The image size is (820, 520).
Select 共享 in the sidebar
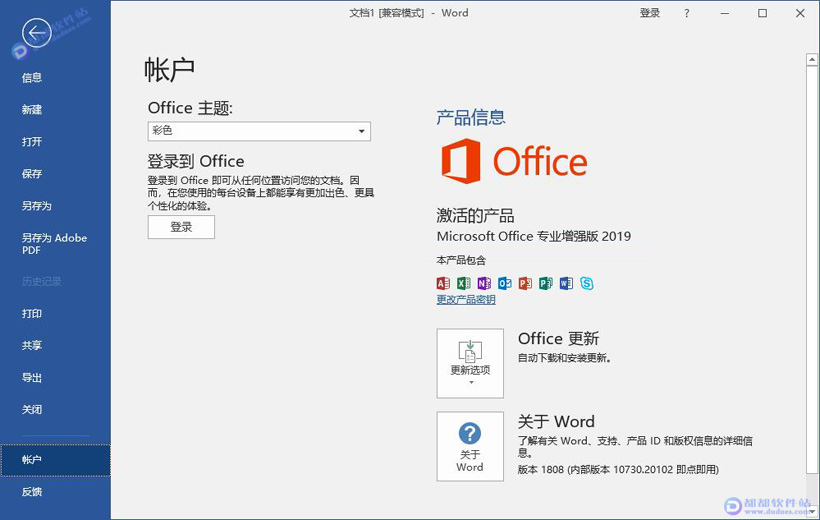[32, 345]
